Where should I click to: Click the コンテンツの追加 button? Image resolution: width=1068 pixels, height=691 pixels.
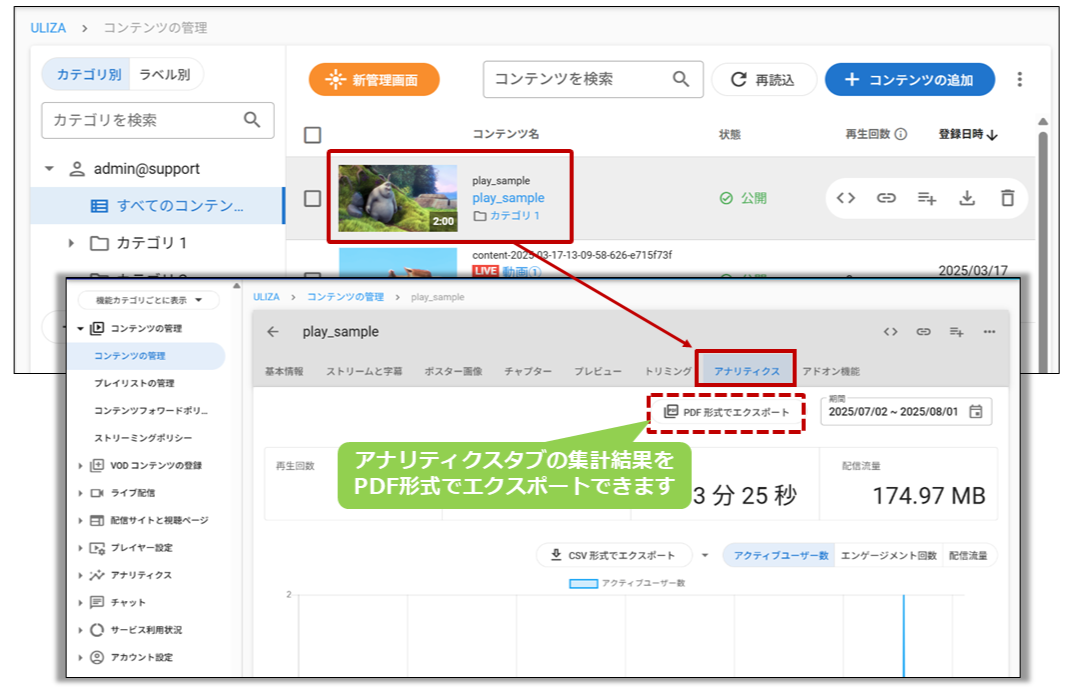(x=909, y=80)
